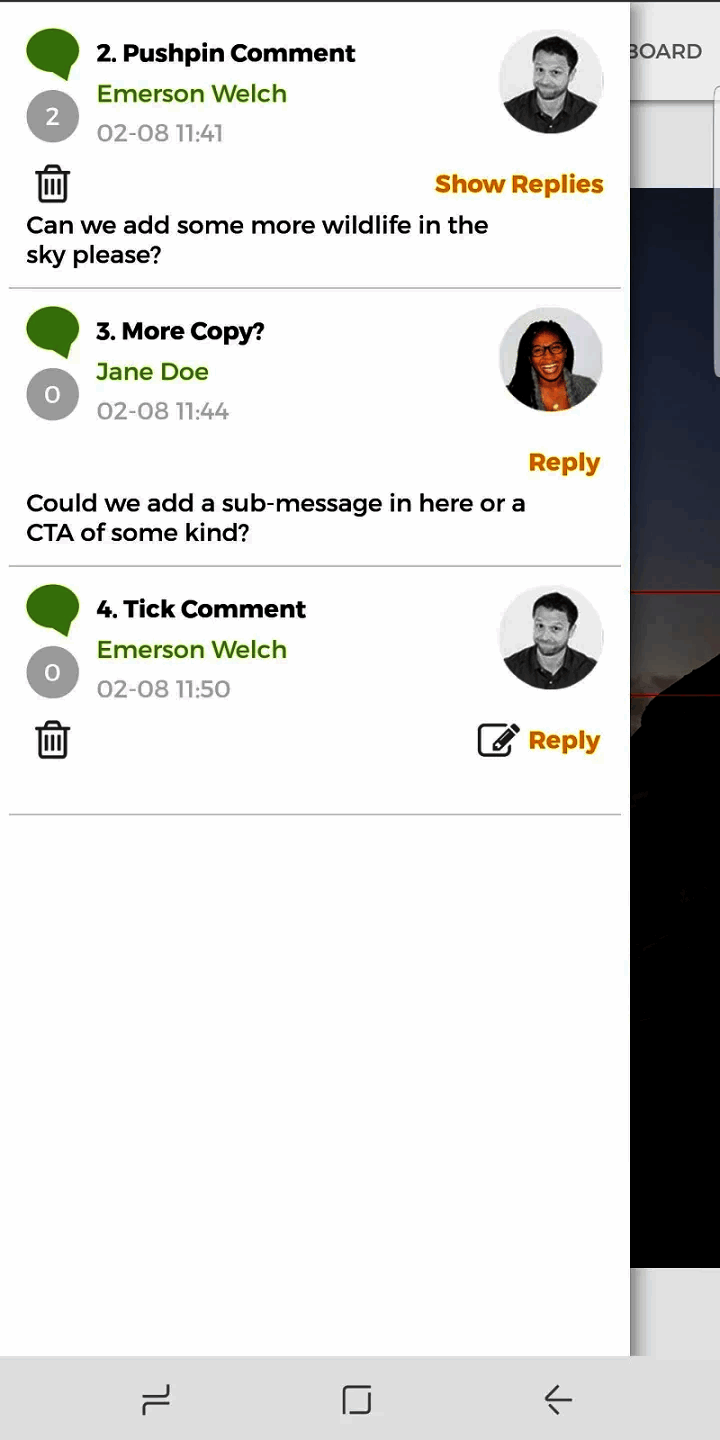The width and height of the screenshot is (720, 1440).
Task: Click green speech bubble of Pushpin Comment
Action: (52, 53)
